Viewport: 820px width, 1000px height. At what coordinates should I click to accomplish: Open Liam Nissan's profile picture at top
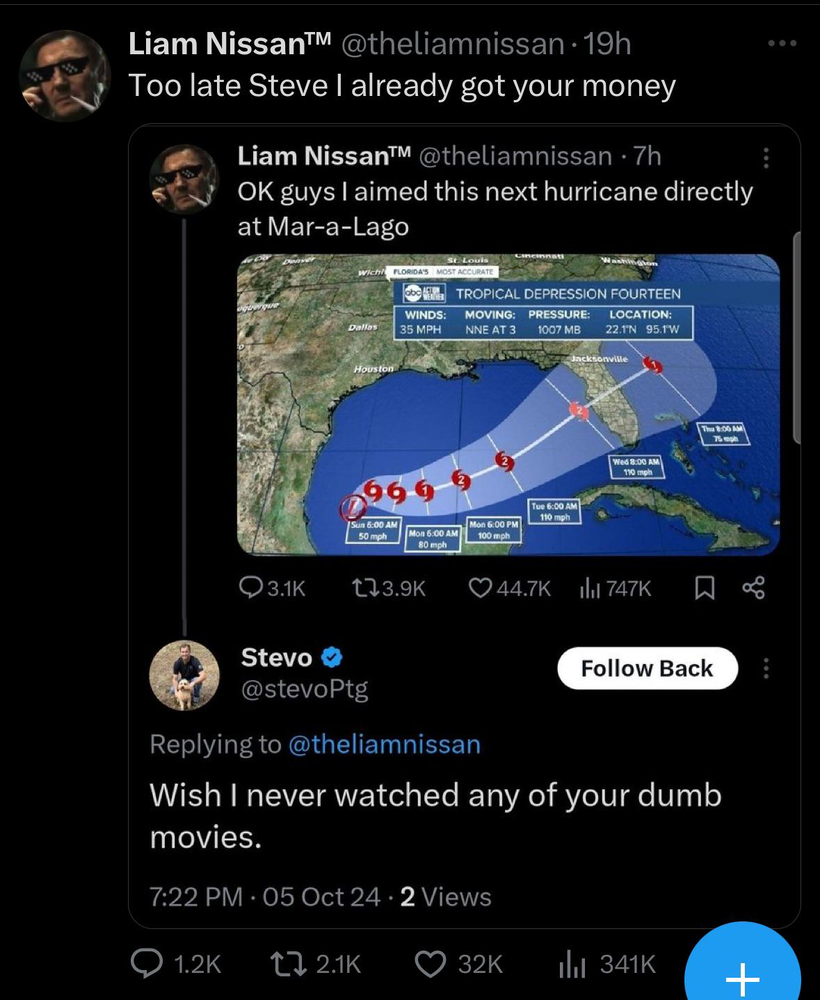click(65, 75)
